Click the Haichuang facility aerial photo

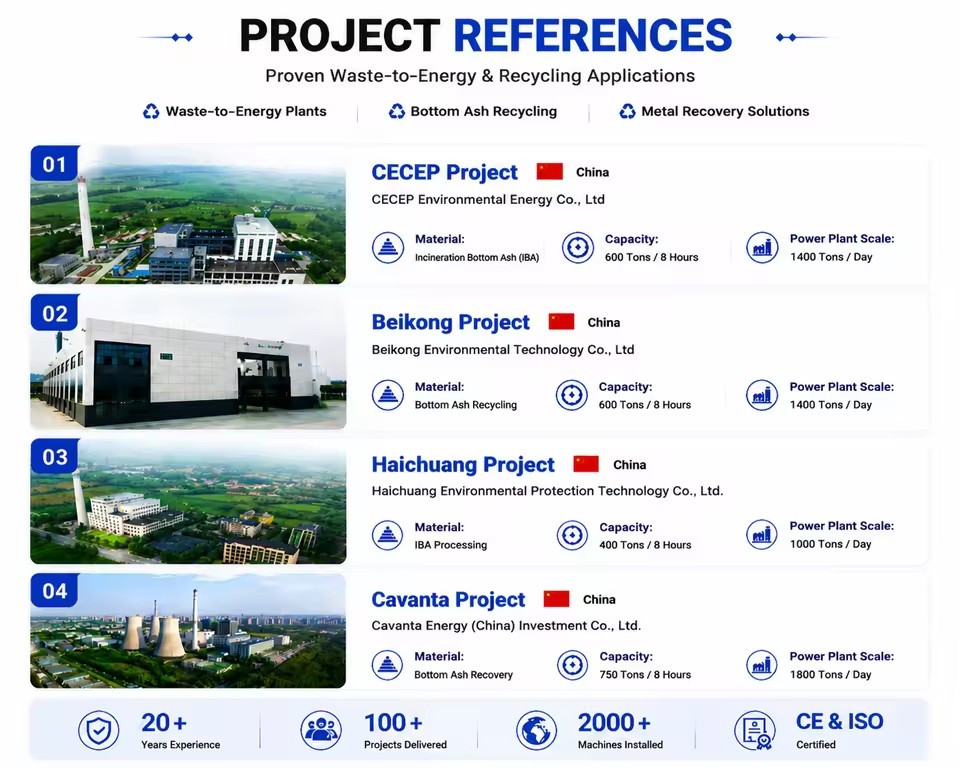click(x=188, y=501)
